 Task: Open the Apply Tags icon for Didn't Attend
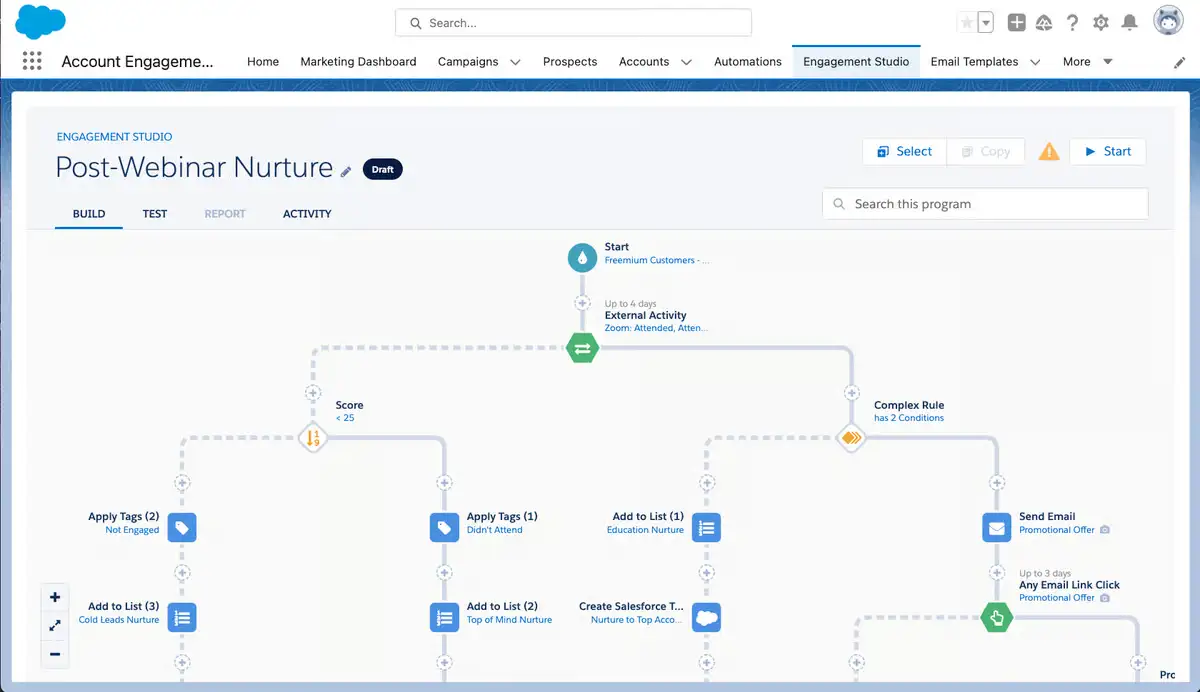click(x=444, y=527)
